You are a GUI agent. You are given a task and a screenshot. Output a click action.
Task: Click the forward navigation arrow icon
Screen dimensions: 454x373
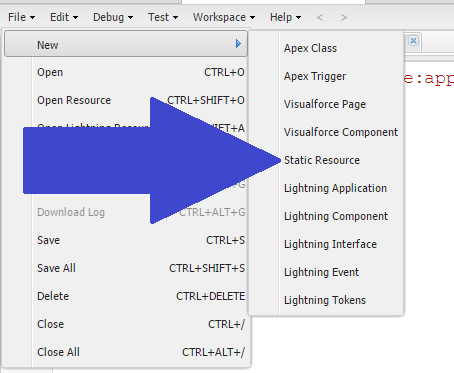pos(344,17)
